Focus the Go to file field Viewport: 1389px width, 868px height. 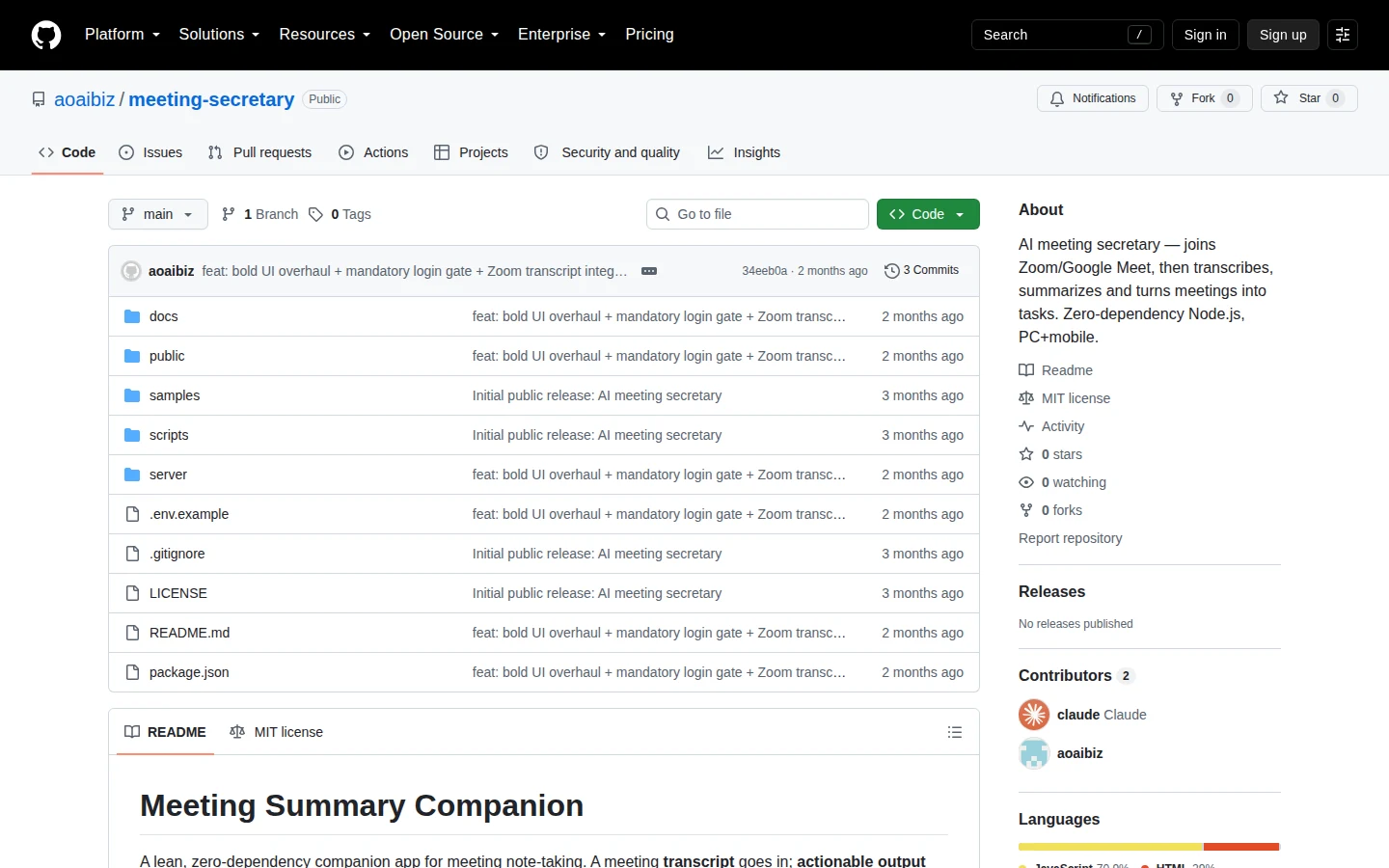point(757,214)
